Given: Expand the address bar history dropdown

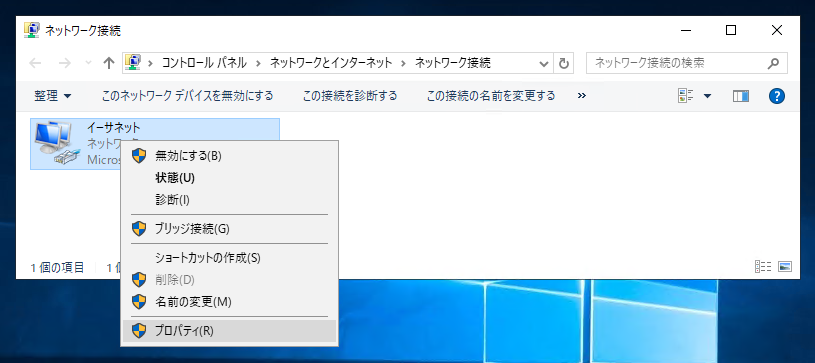Looking at the screenshot, I should click(544, 63).
